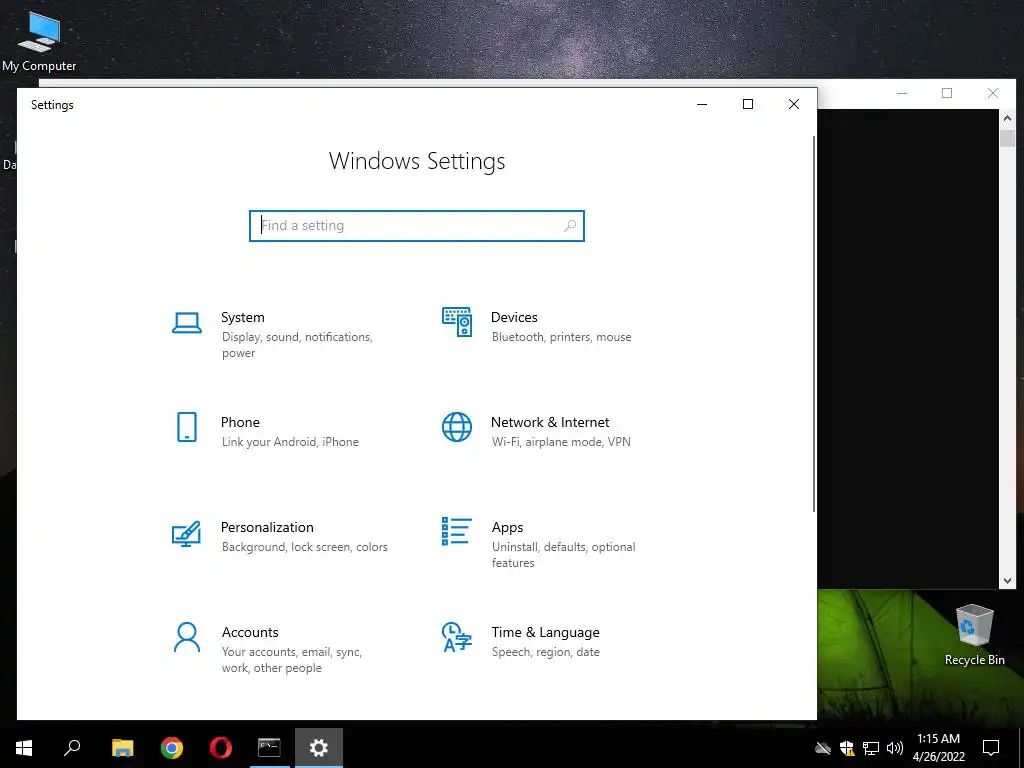Open the Apps list icon
1024x768 pixels.
[456, 531]
